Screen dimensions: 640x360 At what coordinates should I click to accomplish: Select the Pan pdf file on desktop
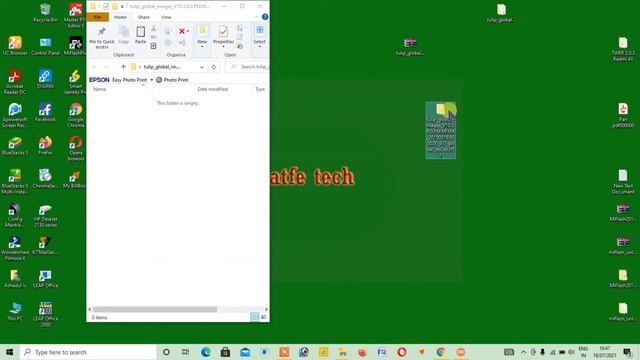click(x=623, y=115)
